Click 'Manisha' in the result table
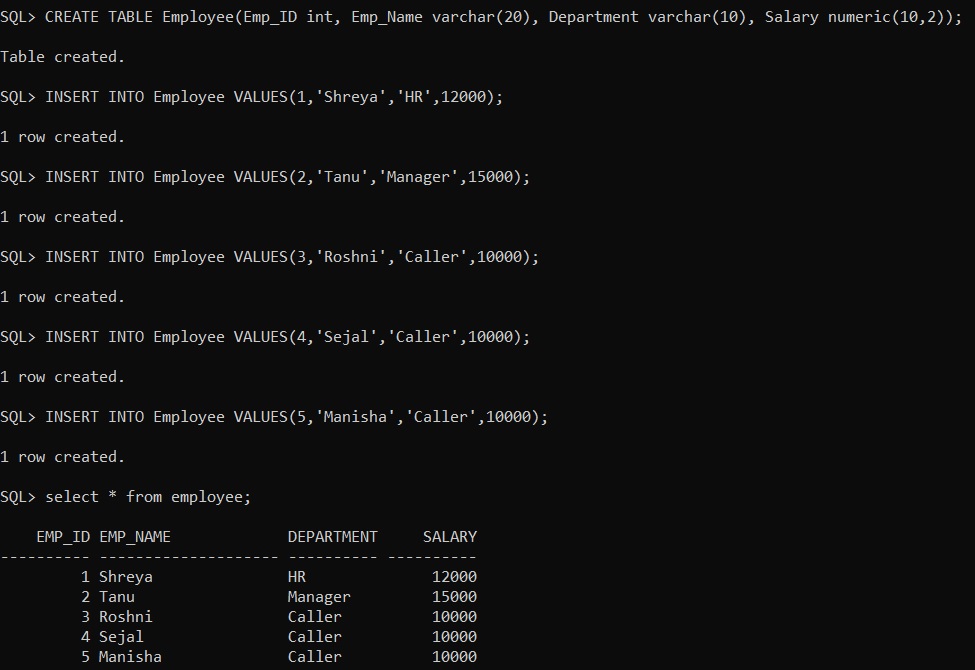Viewport: 975px width, 670px height. pyautogui.click(x=130, y=656)
